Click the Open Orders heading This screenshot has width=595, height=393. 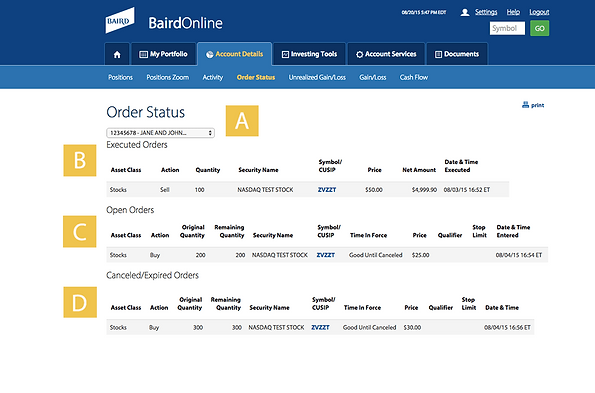[x=130, y=210]
